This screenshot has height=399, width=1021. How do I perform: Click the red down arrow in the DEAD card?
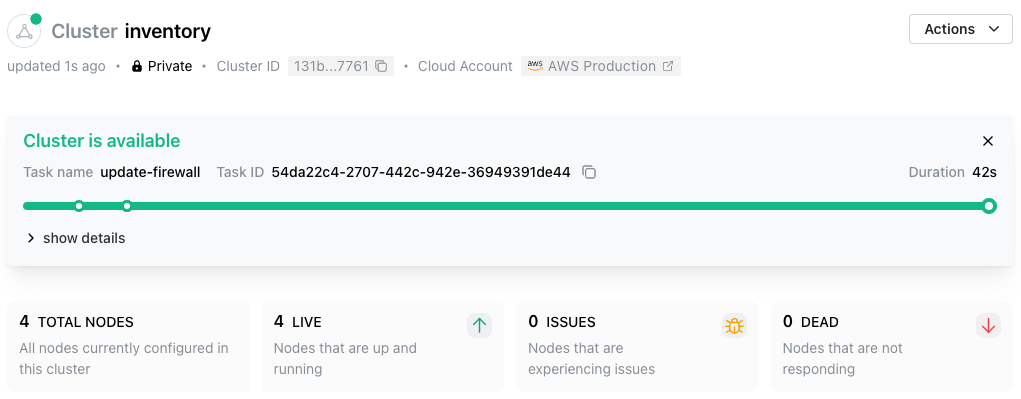[988, 325]
